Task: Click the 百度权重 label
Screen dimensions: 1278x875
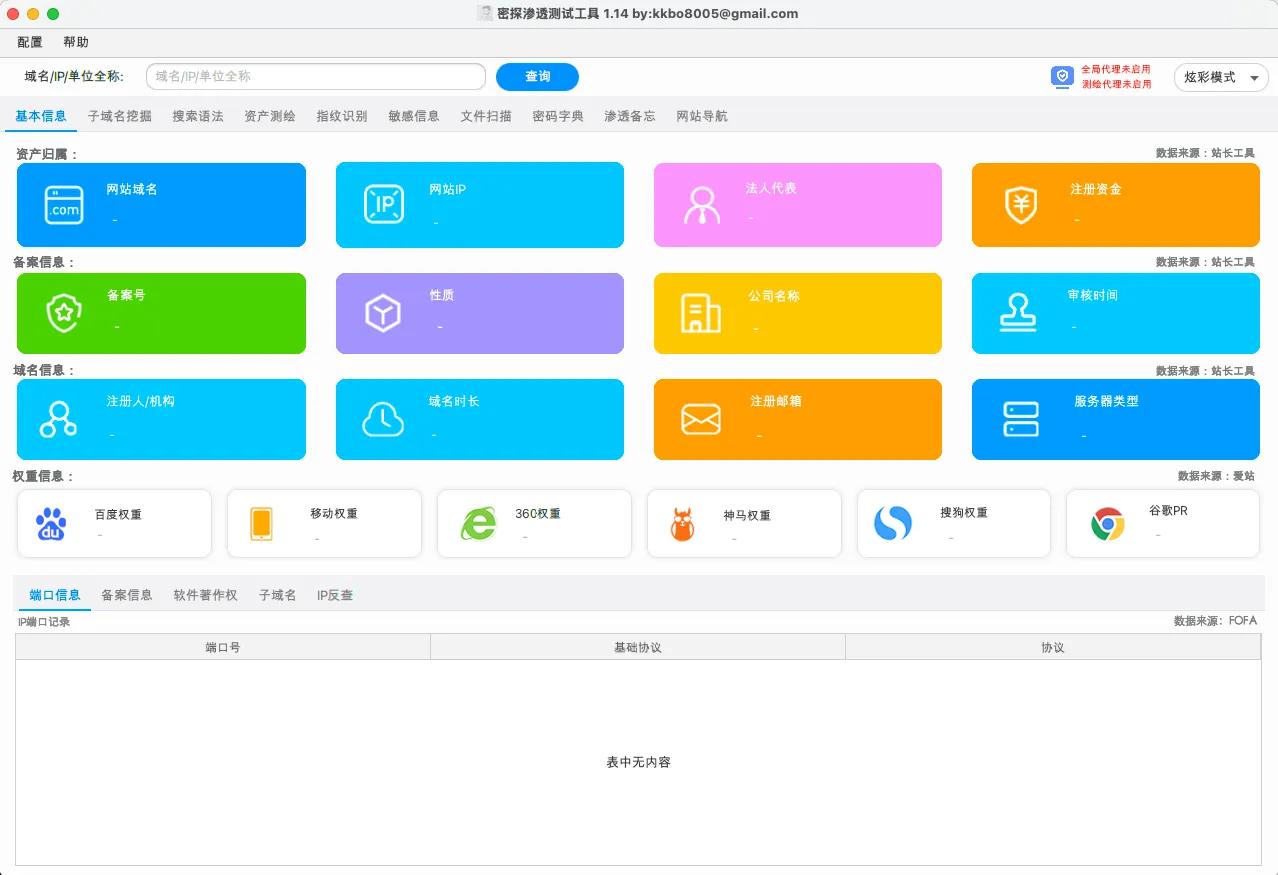Action: tap(118, 515)
